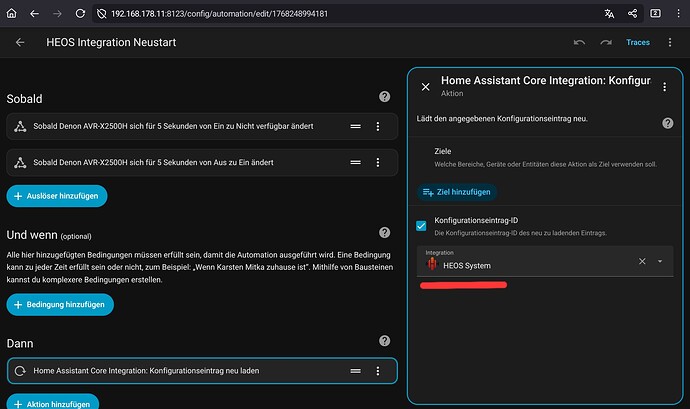Click Auslöser hinzufügen button

click(57, 196)
